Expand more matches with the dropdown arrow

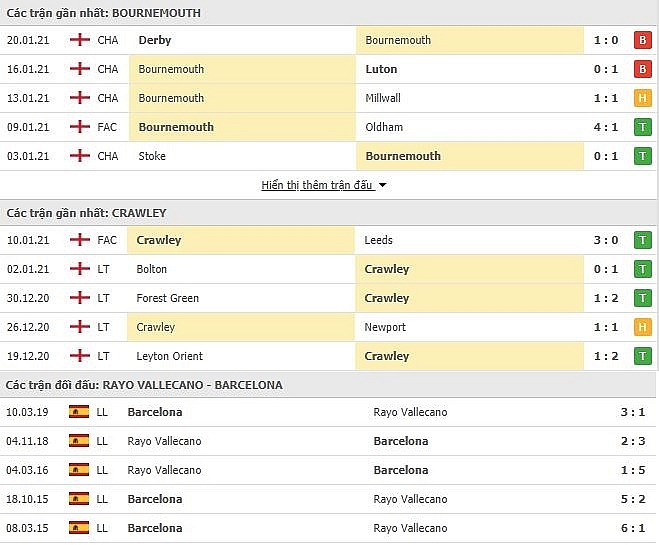382,186
